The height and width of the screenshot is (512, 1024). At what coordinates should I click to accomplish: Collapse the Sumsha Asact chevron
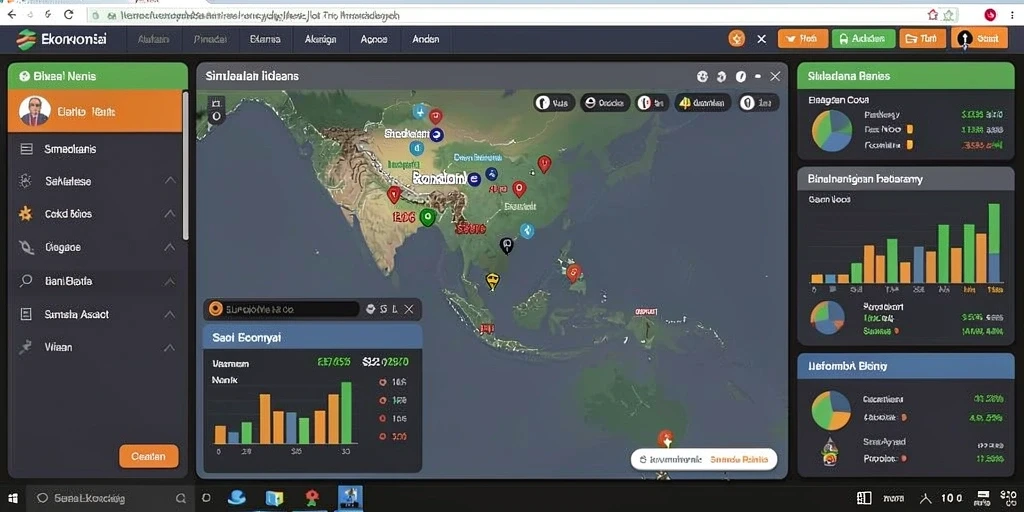tap(170, 314)
